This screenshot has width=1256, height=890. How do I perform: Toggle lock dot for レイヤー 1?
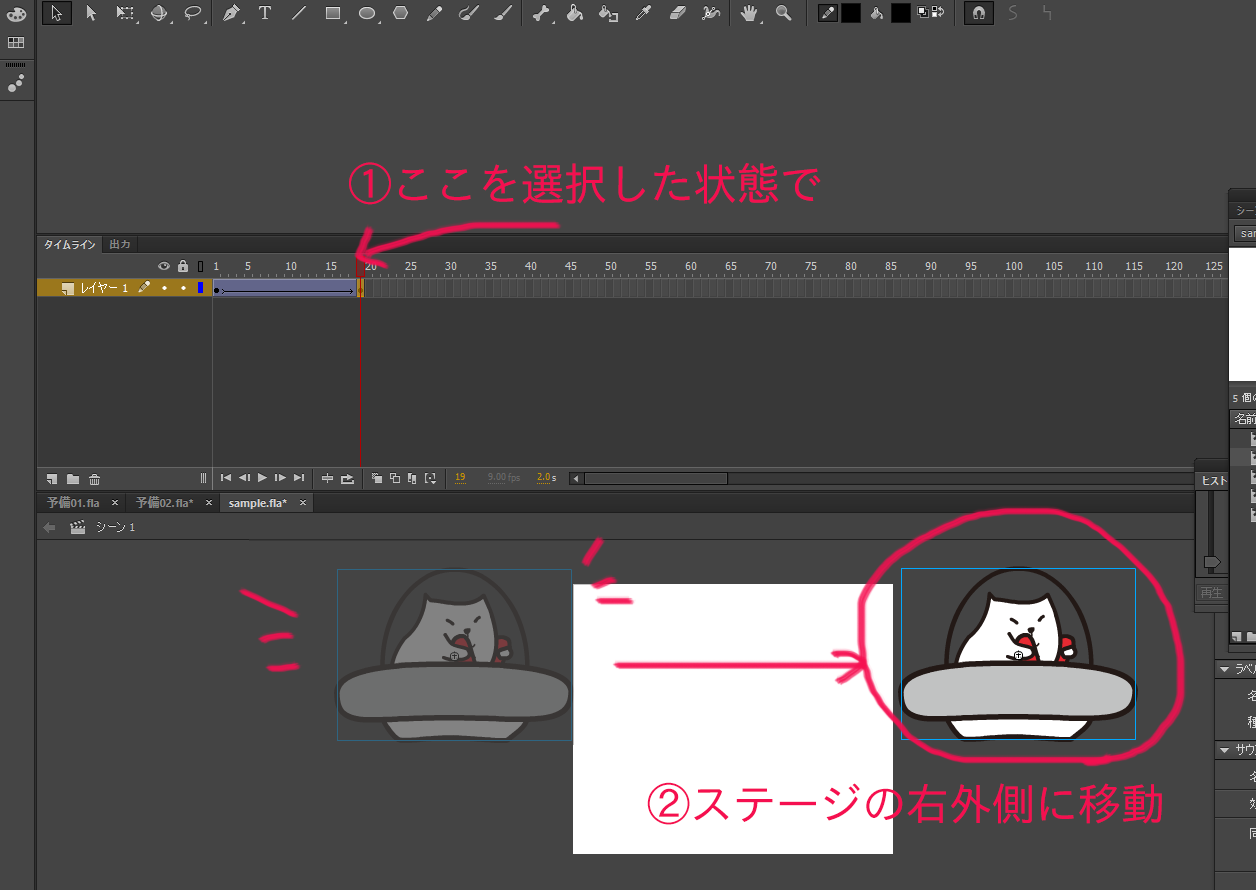[x=182, y=288]
